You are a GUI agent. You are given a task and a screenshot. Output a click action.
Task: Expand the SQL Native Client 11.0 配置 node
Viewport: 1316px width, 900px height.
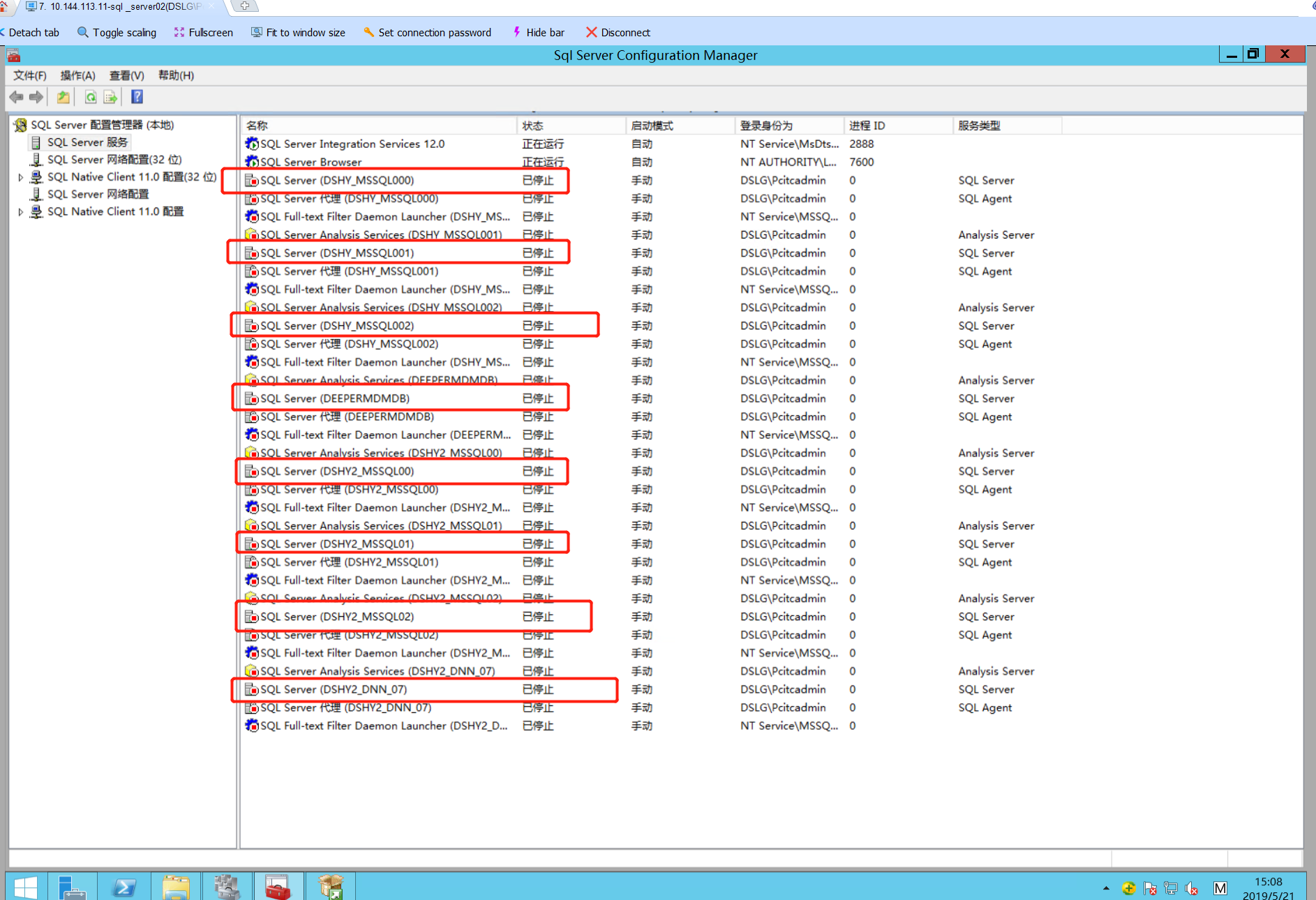(x=20, y=211)
